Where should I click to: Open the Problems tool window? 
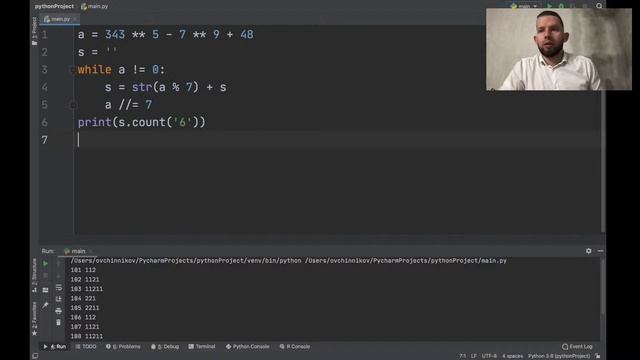123,347
